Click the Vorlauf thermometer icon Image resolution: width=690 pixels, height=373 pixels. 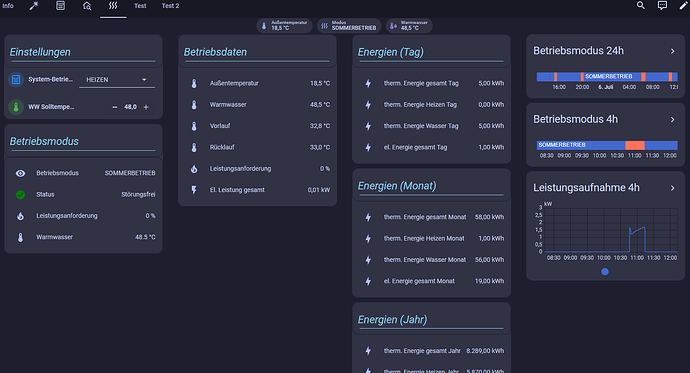(194, 126)
